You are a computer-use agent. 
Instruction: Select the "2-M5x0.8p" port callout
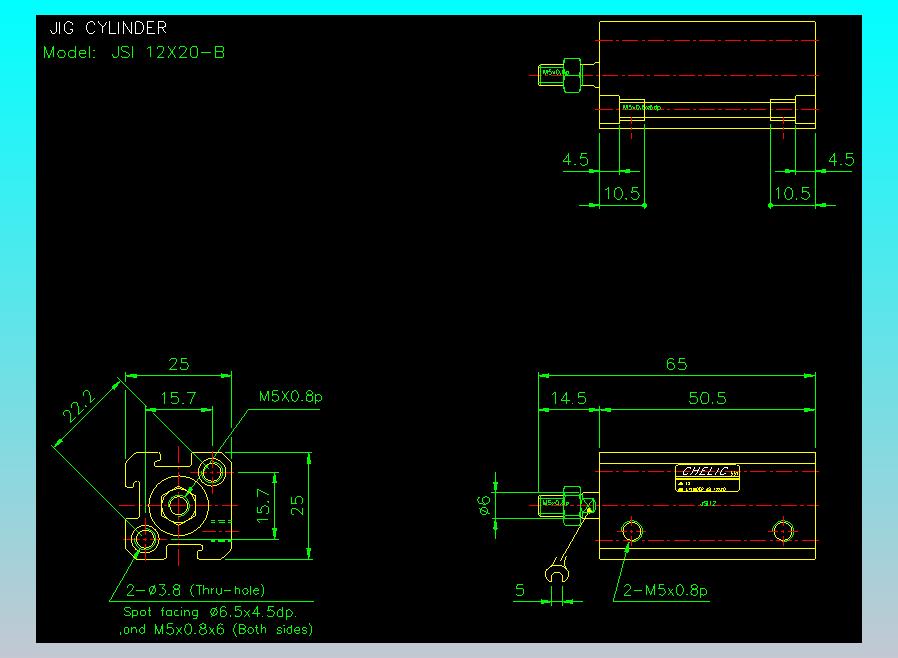click(x=665, y=590)
